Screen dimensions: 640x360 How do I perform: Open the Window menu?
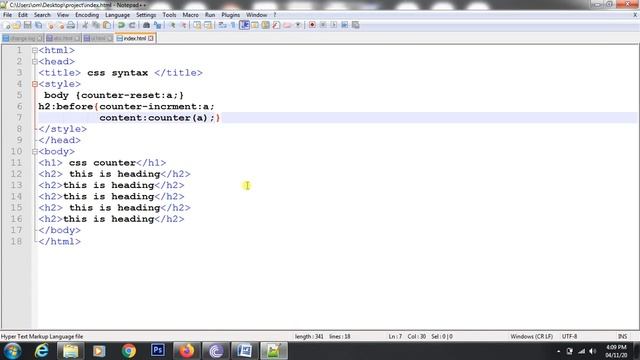tap(256, 15)
